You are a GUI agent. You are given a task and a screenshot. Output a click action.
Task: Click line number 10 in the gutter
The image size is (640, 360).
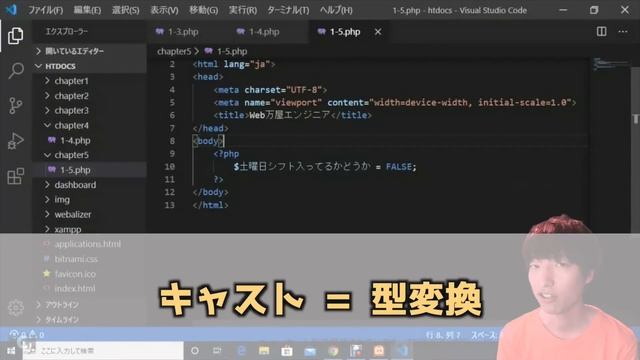(170, 167)
